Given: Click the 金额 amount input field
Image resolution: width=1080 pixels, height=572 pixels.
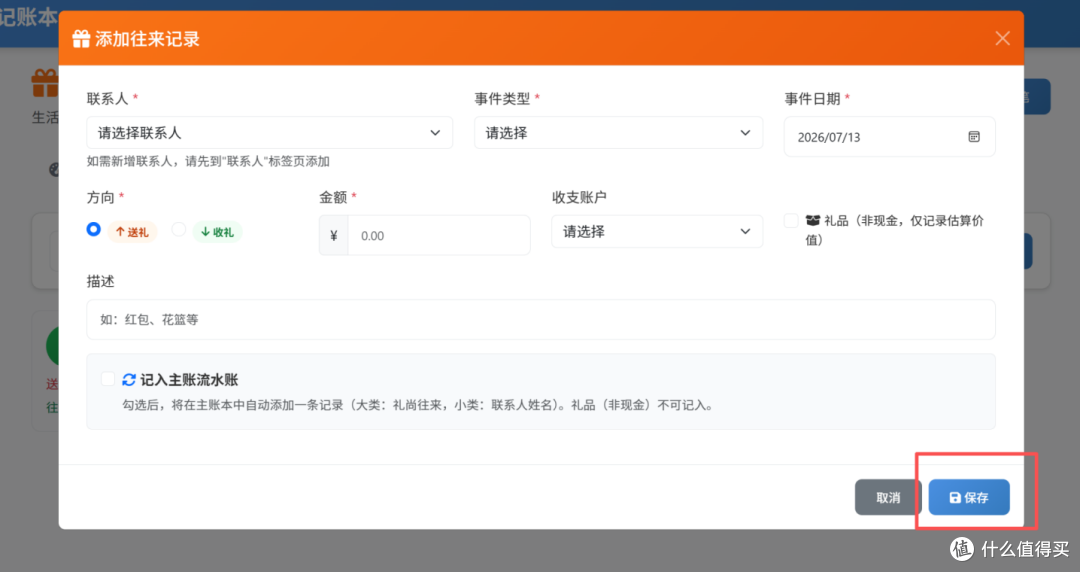Looking at the screenshot, I should click(439, 235).
